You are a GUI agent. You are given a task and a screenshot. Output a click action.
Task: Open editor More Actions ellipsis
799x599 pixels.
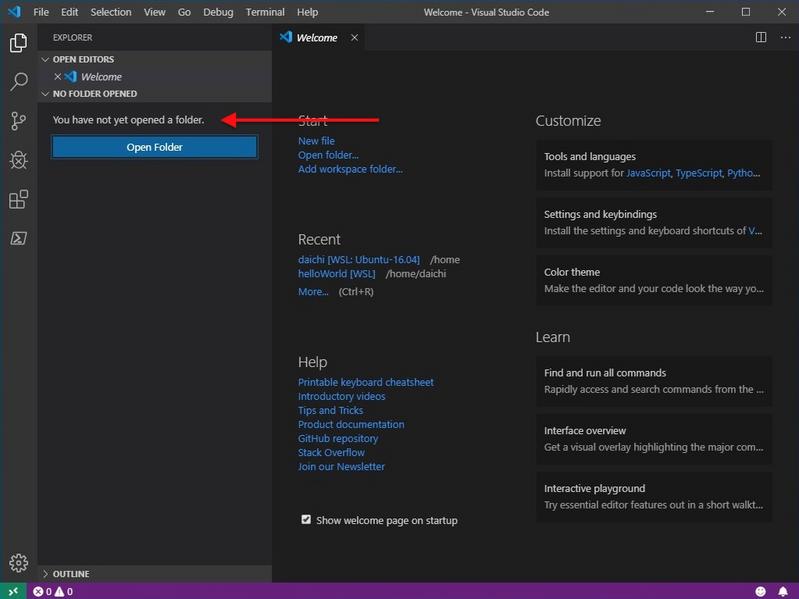[x=785, y=37]
